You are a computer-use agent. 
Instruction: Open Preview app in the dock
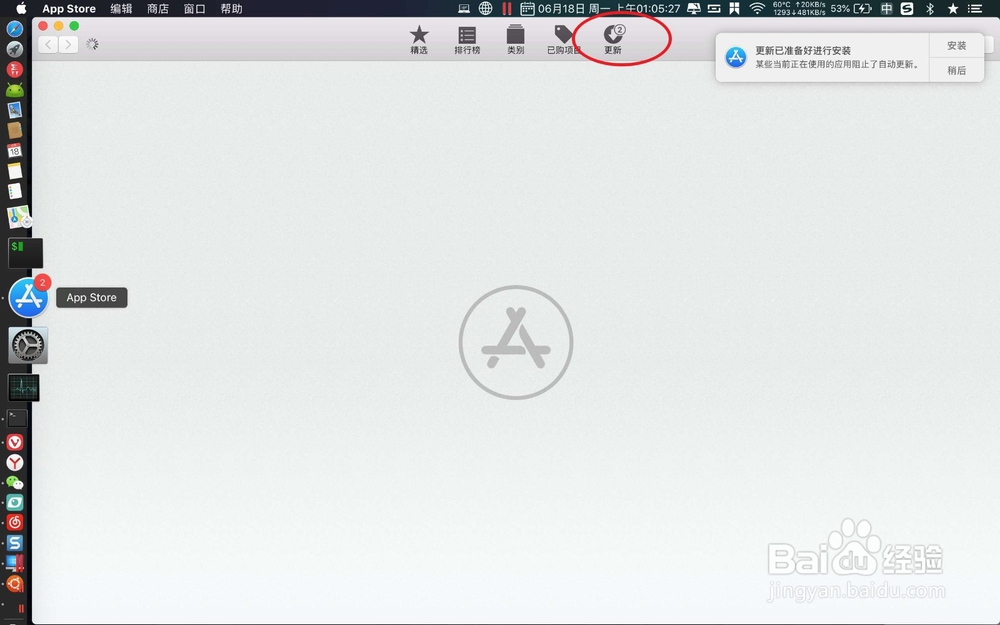click(15, 110)
